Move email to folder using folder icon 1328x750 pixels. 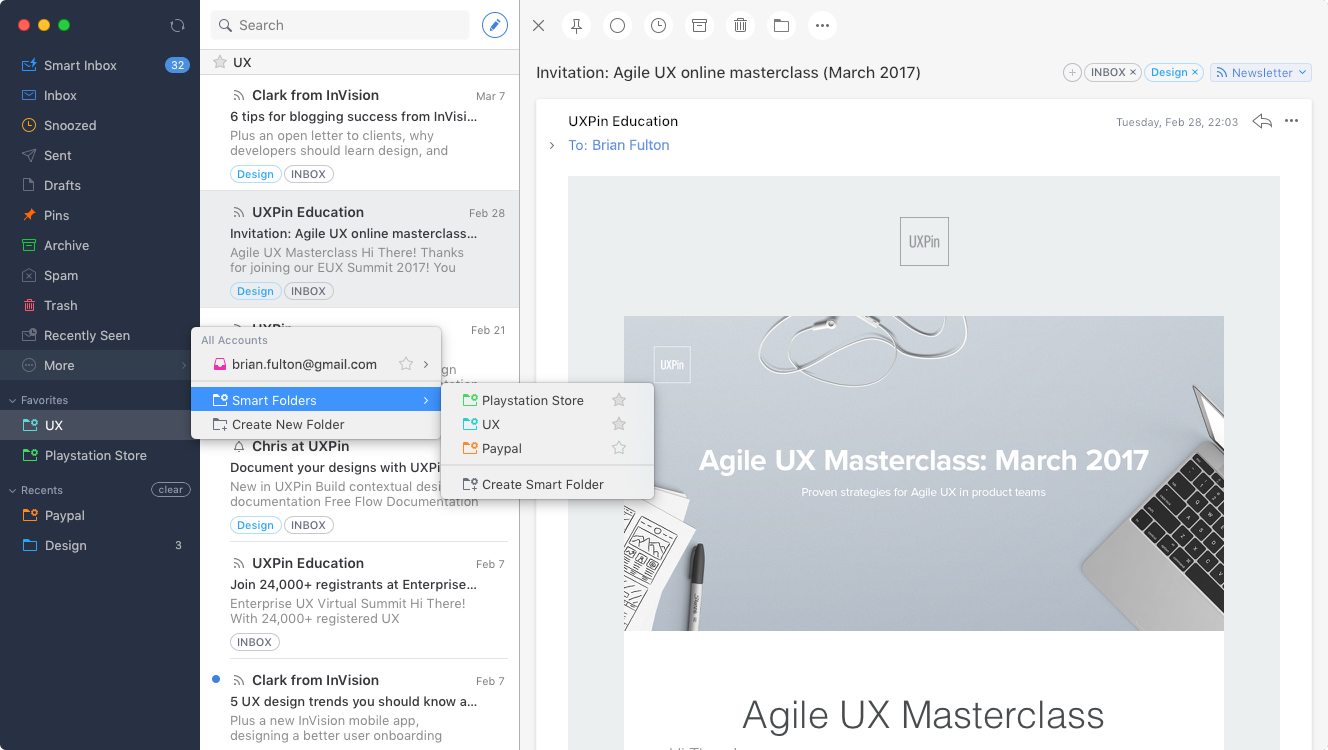(781, 25)
